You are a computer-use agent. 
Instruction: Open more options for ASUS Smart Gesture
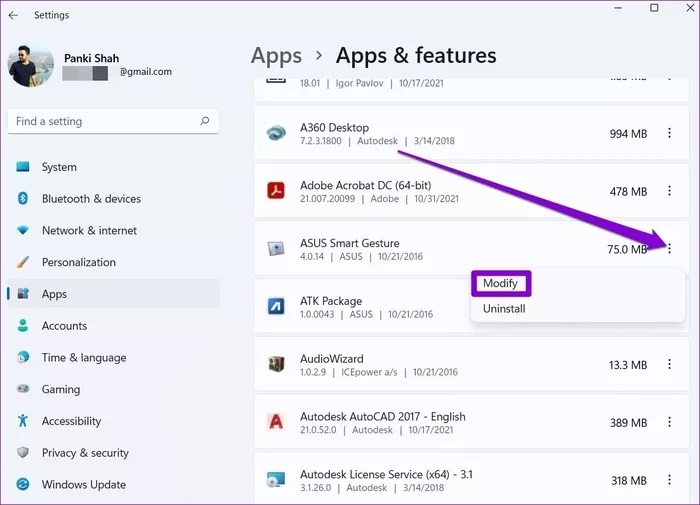(669, 249)
